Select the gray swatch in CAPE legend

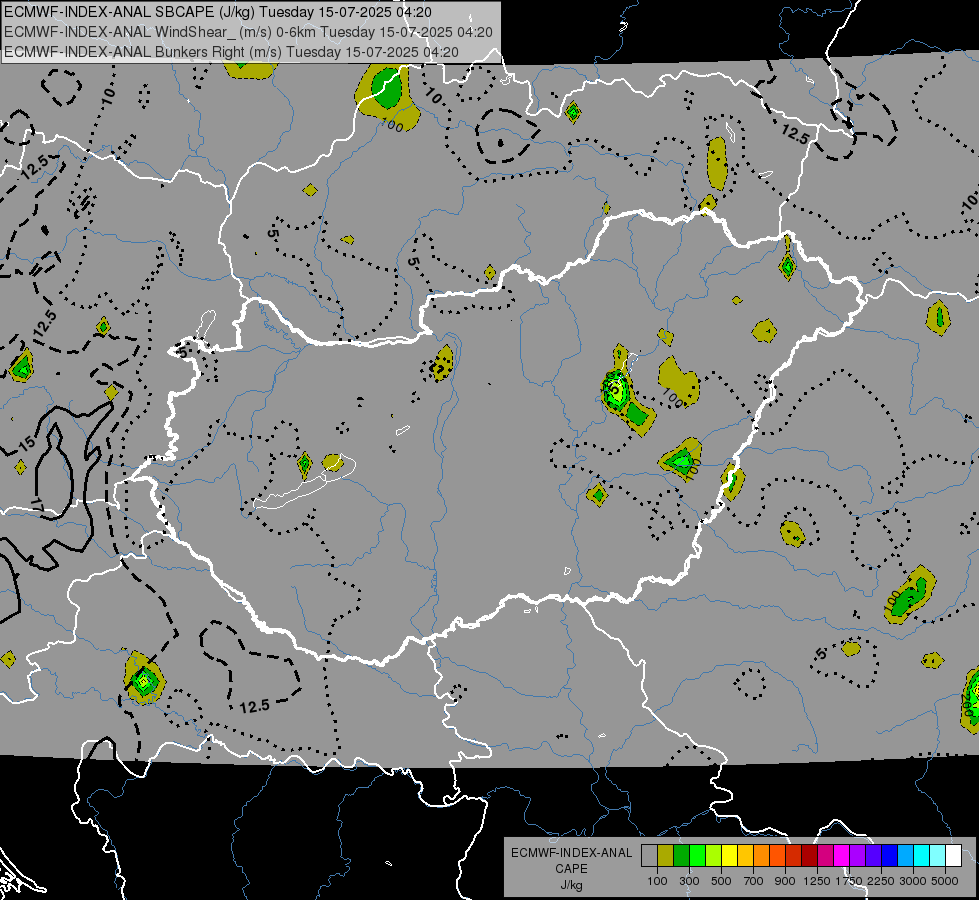tap(649, 856)
